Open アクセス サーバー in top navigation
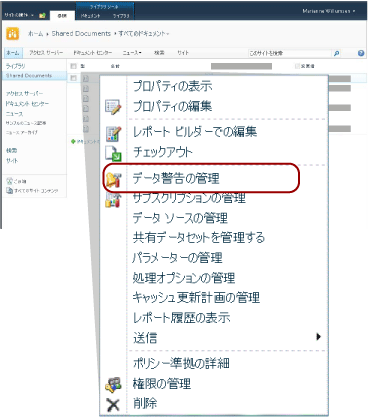This screenshot has width=368, height=417. 46,53
